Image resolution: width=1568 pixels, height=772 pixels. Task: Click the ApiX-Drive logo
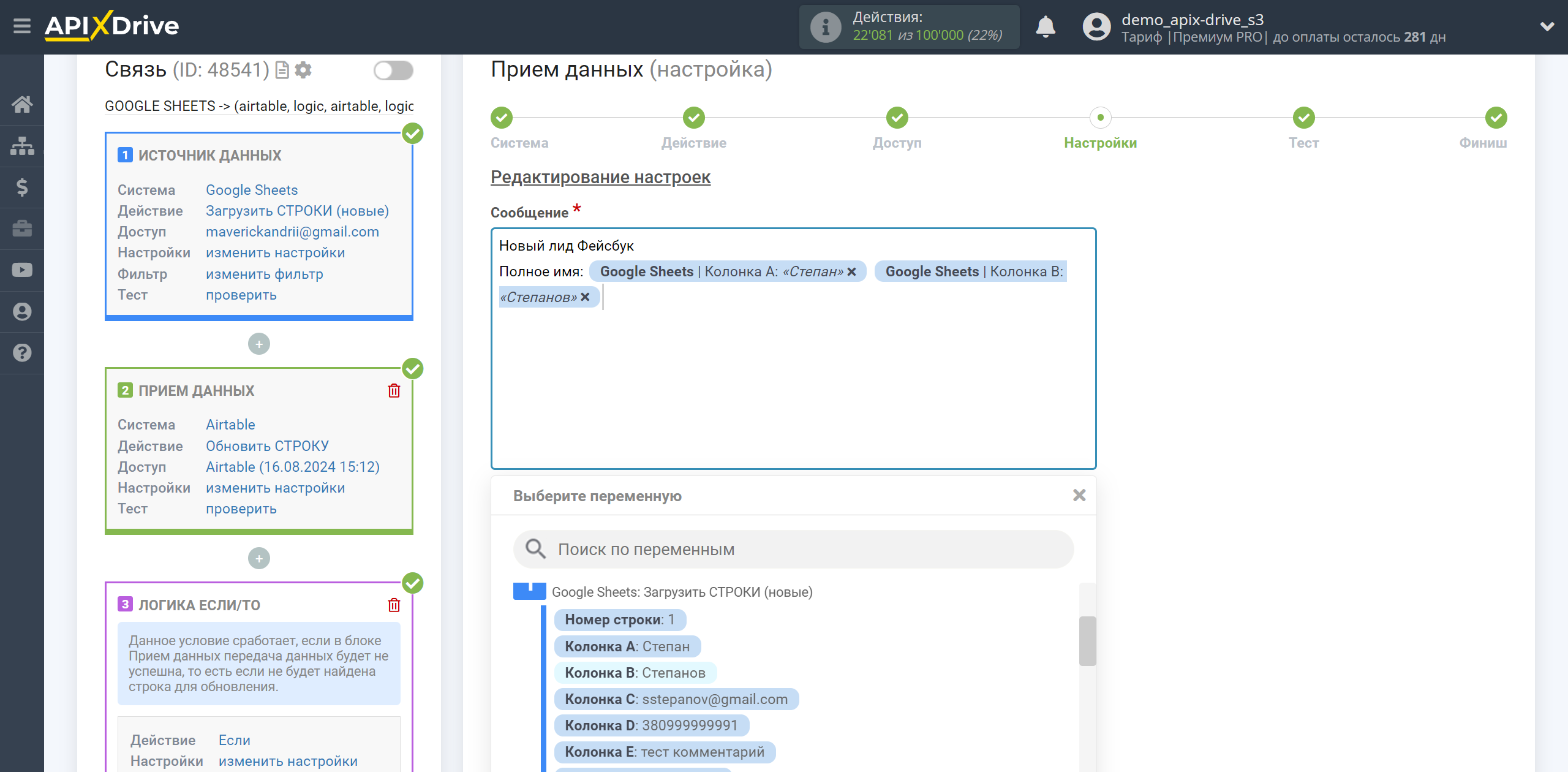point(111,26)
